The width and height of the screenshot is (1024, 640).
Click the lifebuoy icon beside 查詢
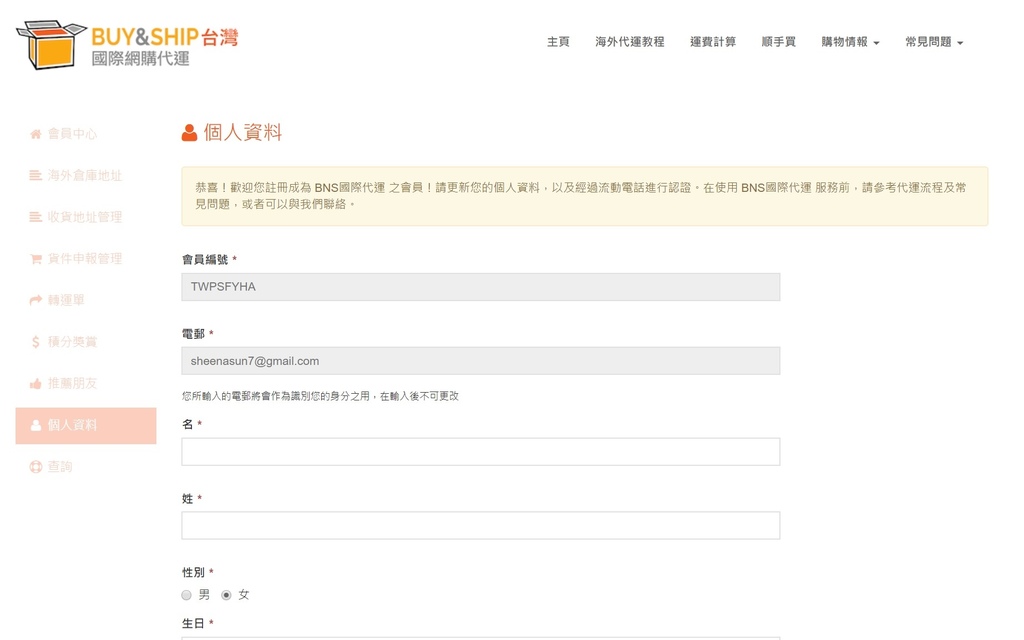coord(36,467)
